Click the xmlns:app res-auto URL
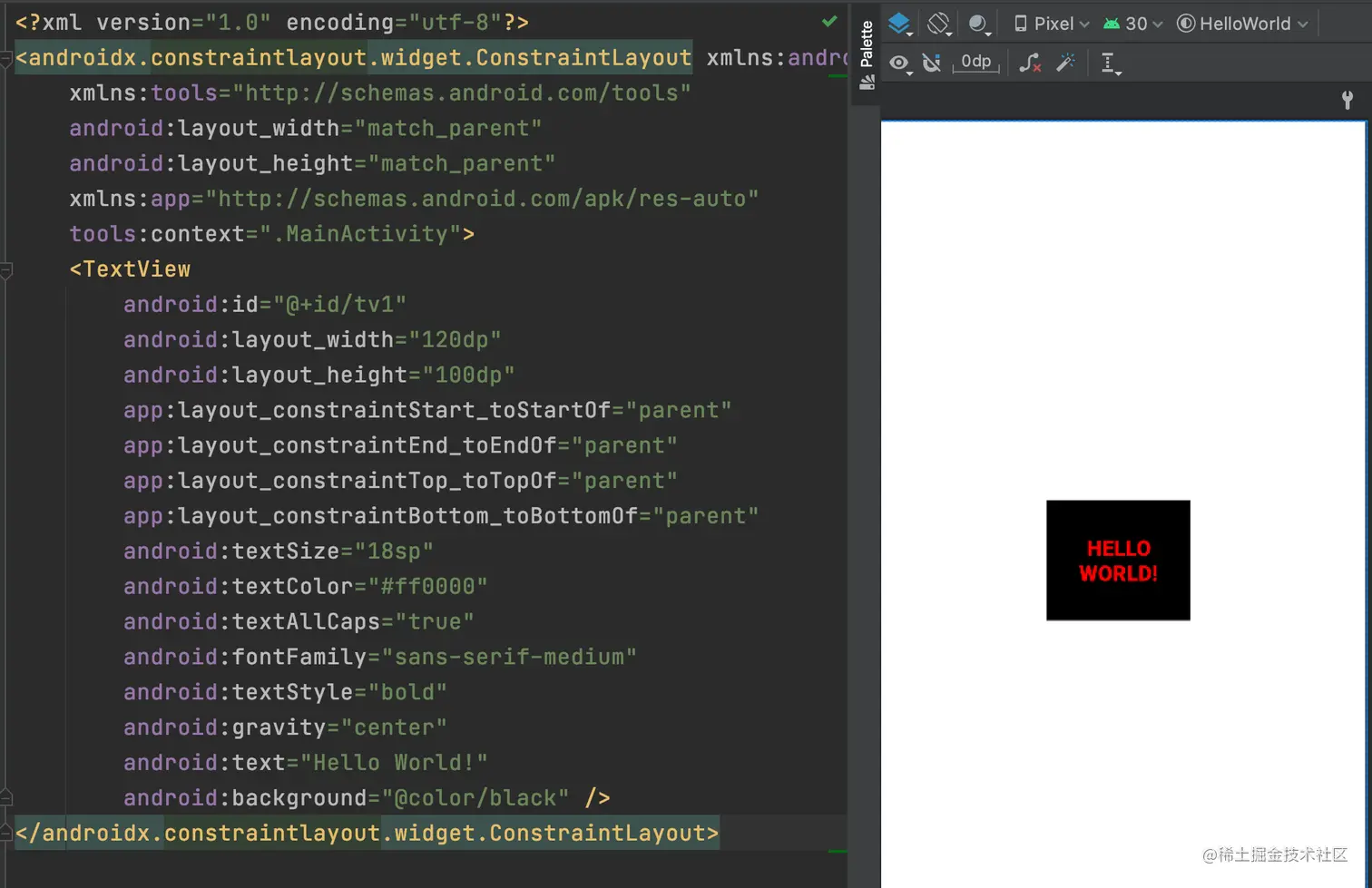The width and height of the screenshot is (1372, 888). pyautogui.click(x=482, y=199)
